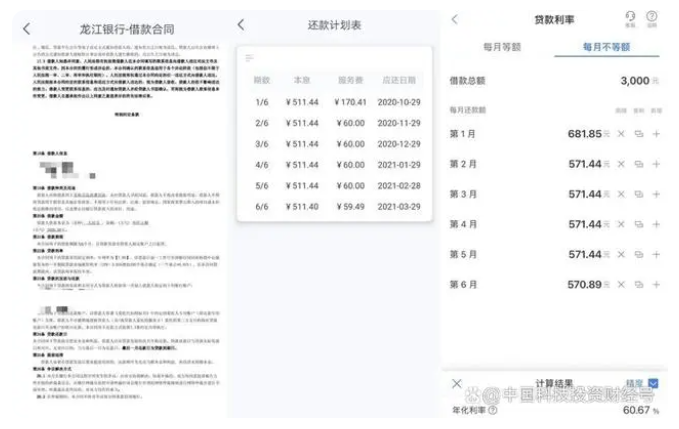Viewport: 679px width, 429px height.
Task: Add a row after 第6月
Action: (x=656, y=284)
